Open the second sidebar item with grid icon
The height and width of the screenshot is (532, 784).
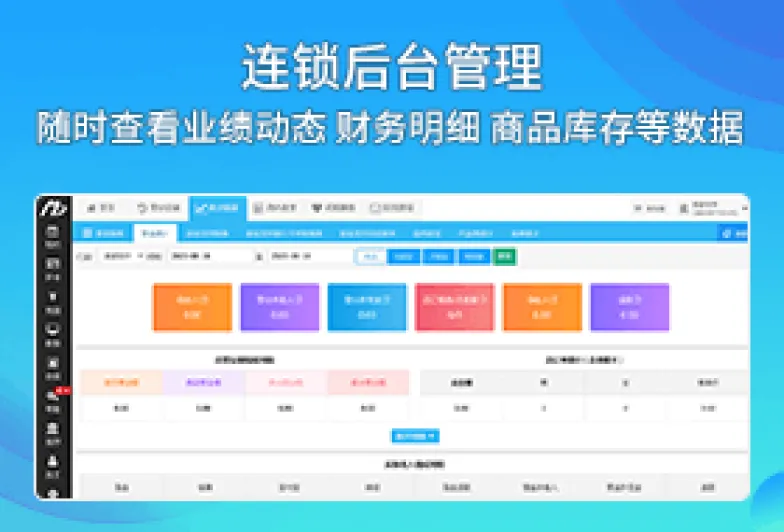point(53,270)
